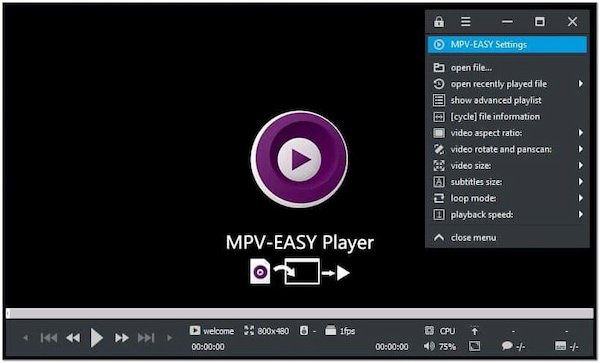Image resolution: width=600 pixels, height=363 pixels.
Task: Close the player with the X button
Action: tap(572, 22)
